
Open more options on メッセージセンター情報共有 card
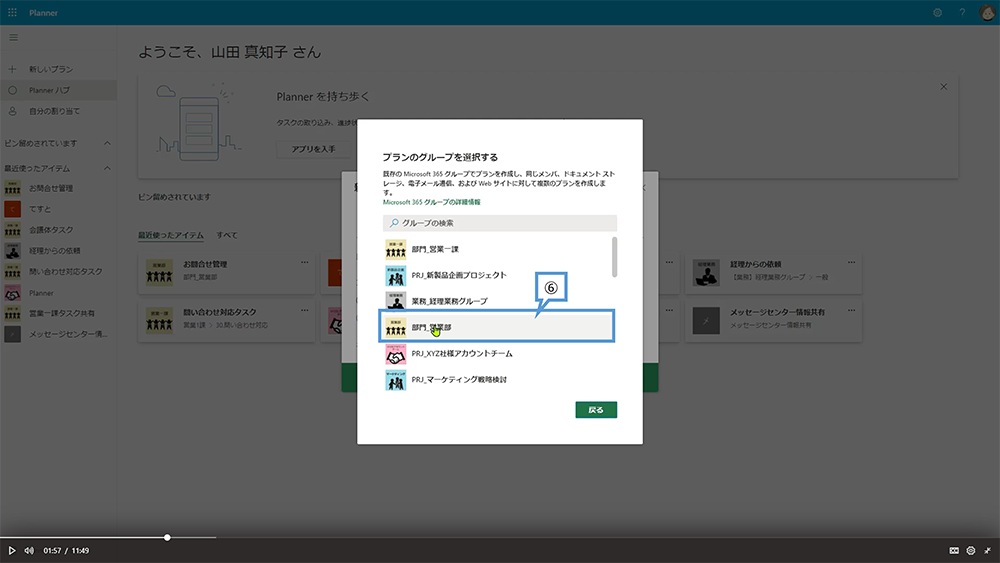click(851, 311)
